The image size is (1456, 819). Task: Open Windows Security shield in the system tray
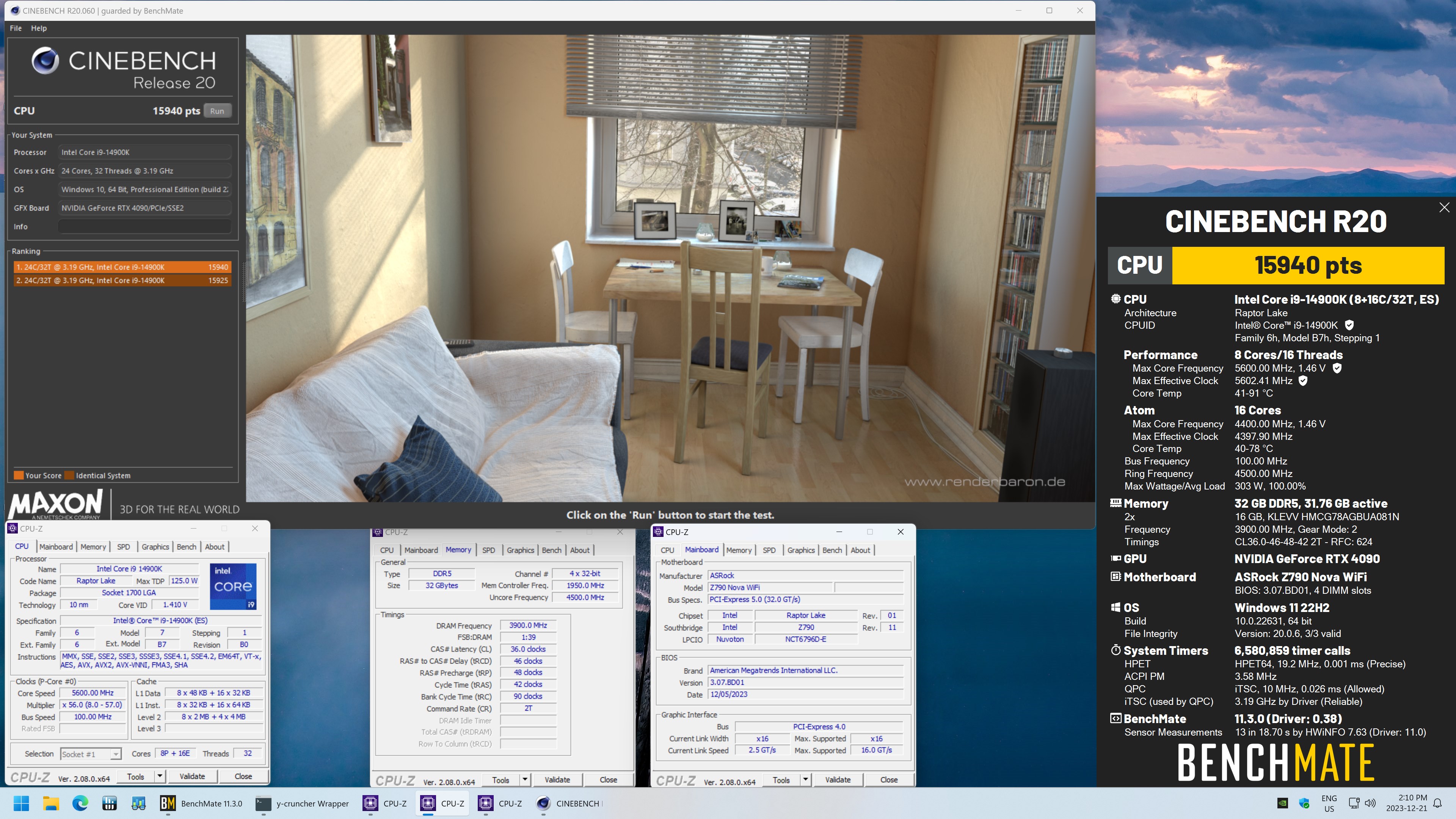1304,803
